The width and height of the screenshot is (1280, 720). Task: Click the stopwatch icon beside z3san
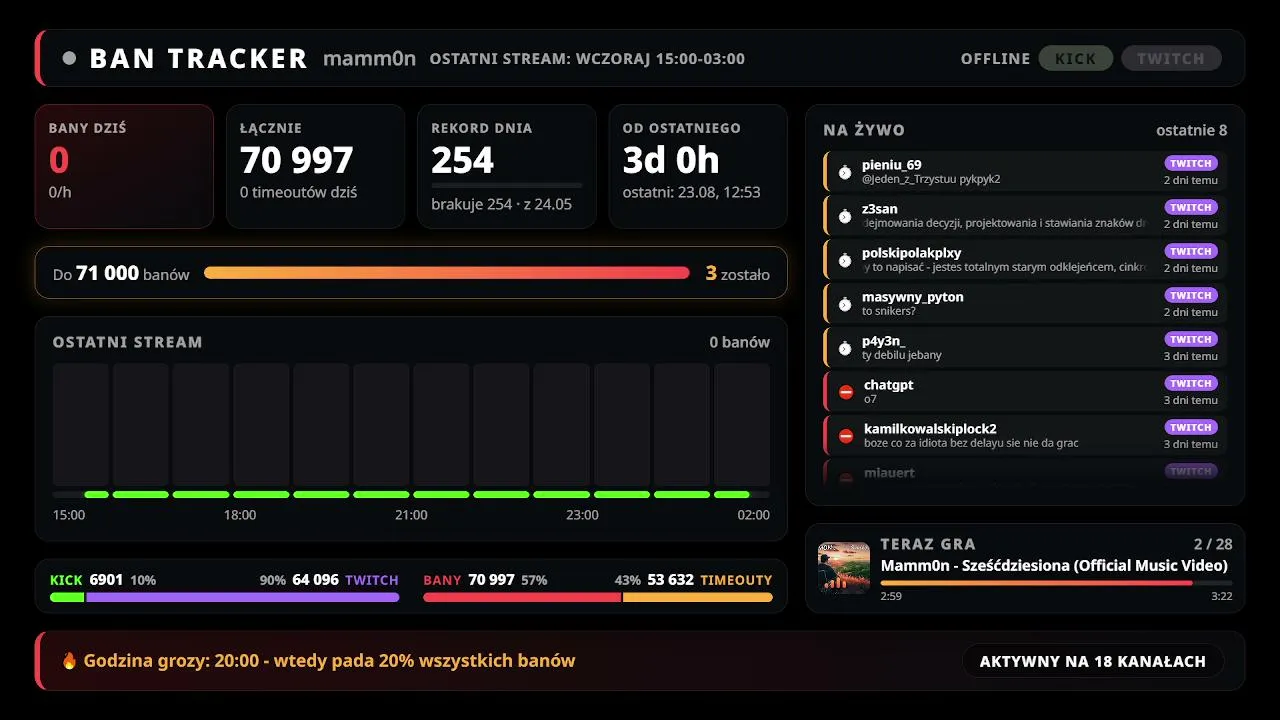tap(845, 216)
